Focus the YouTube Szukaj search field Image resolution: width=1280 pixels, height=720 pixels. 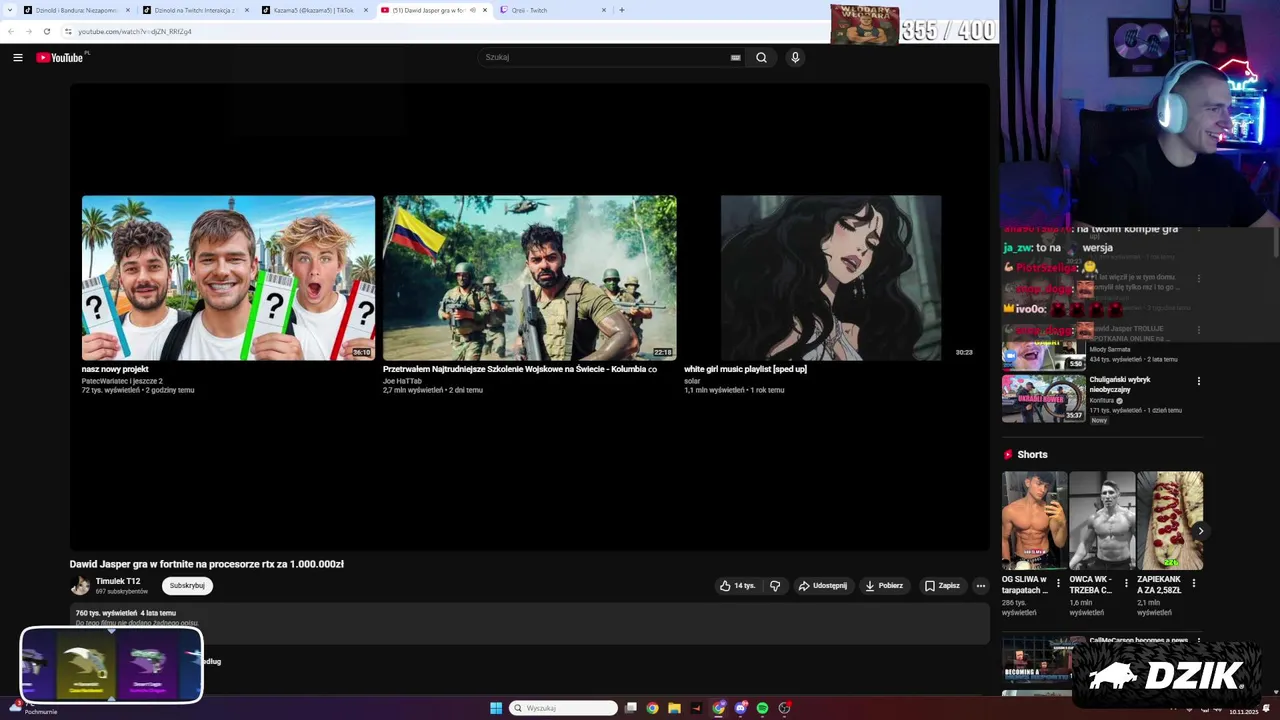click(x=605, y=58)
